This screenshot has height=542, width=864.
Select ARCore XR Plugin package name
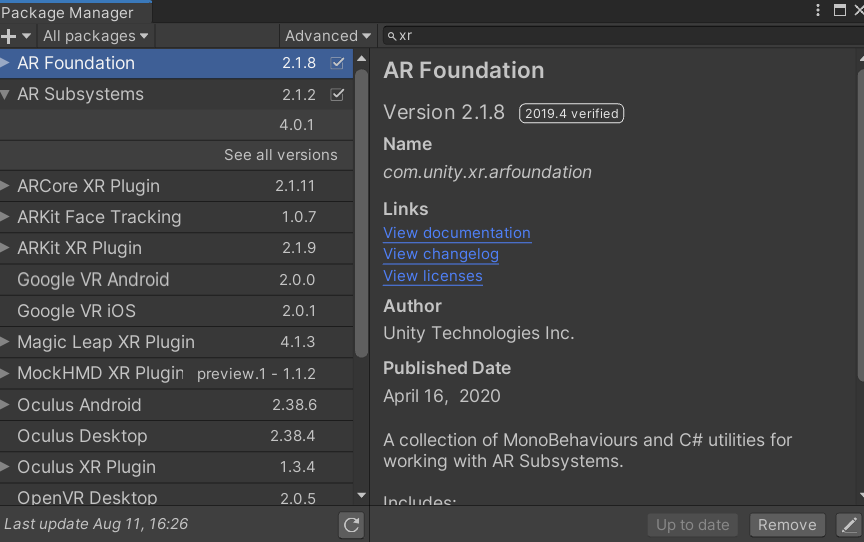coord(89,186)
